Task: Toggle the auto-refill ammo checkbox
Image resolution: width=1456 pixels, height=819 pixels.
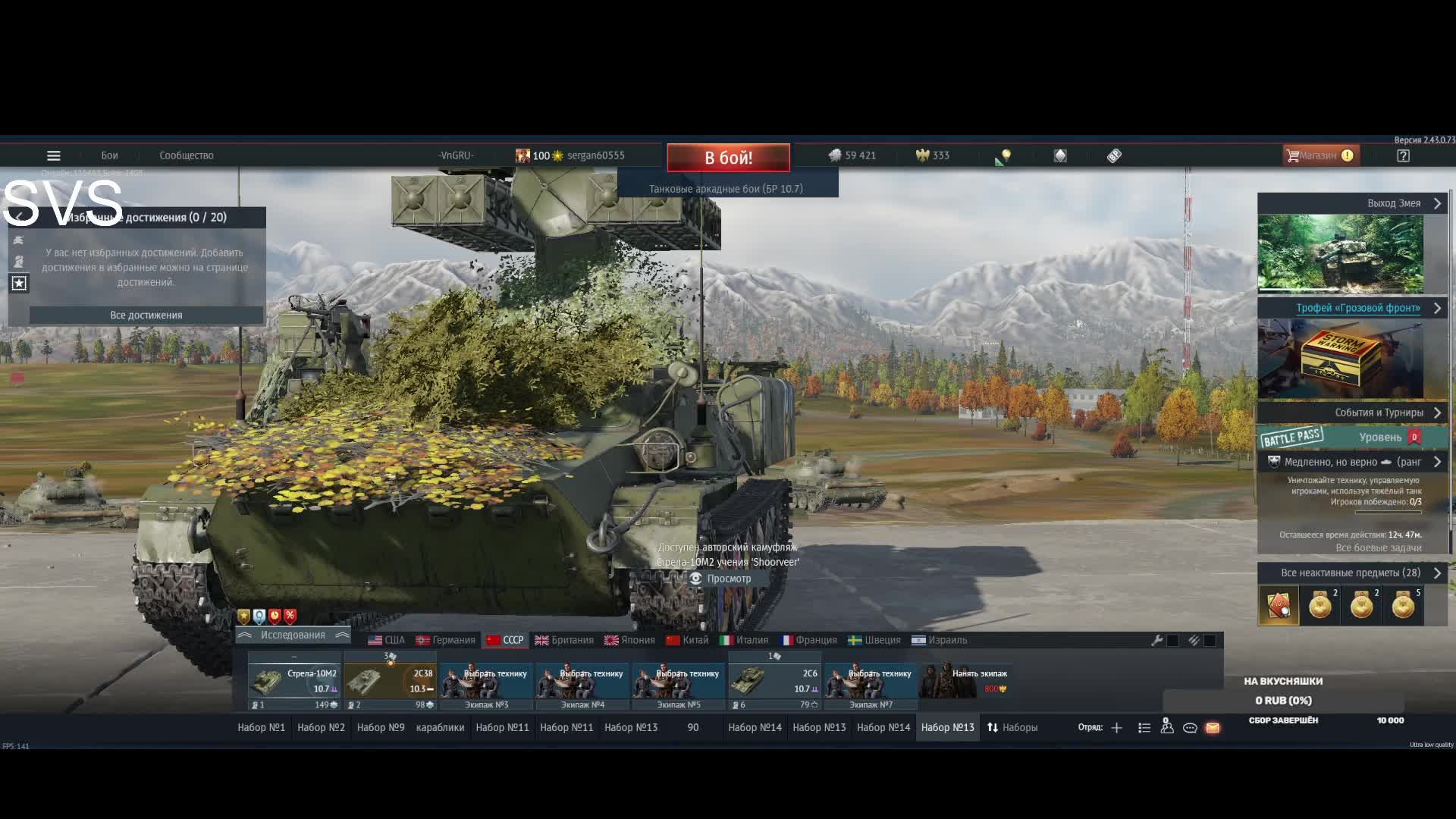Action: click(1210, 640)
